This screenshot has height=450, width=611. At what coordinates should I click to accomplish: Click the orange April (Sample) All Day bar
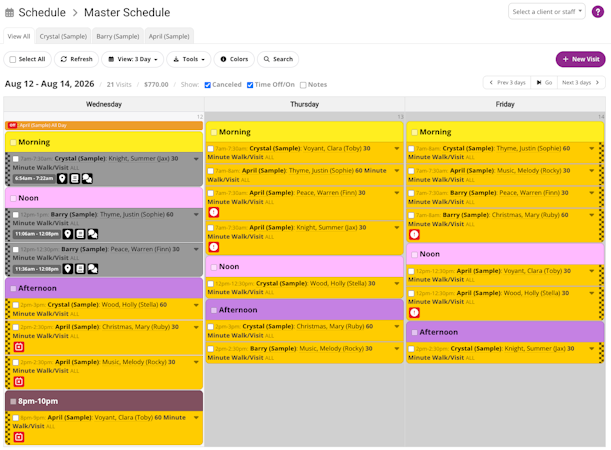(x=104, y=125)
